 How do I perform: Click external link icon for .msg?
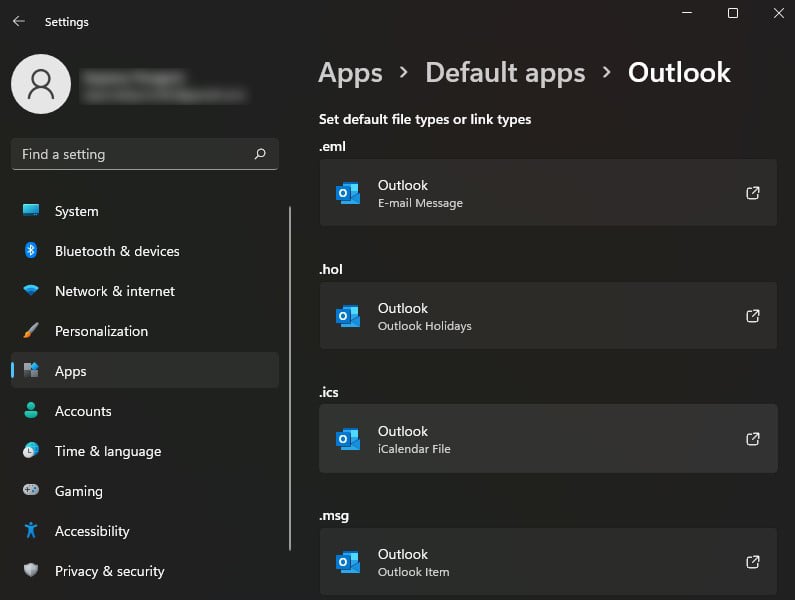tap(753, 562)
